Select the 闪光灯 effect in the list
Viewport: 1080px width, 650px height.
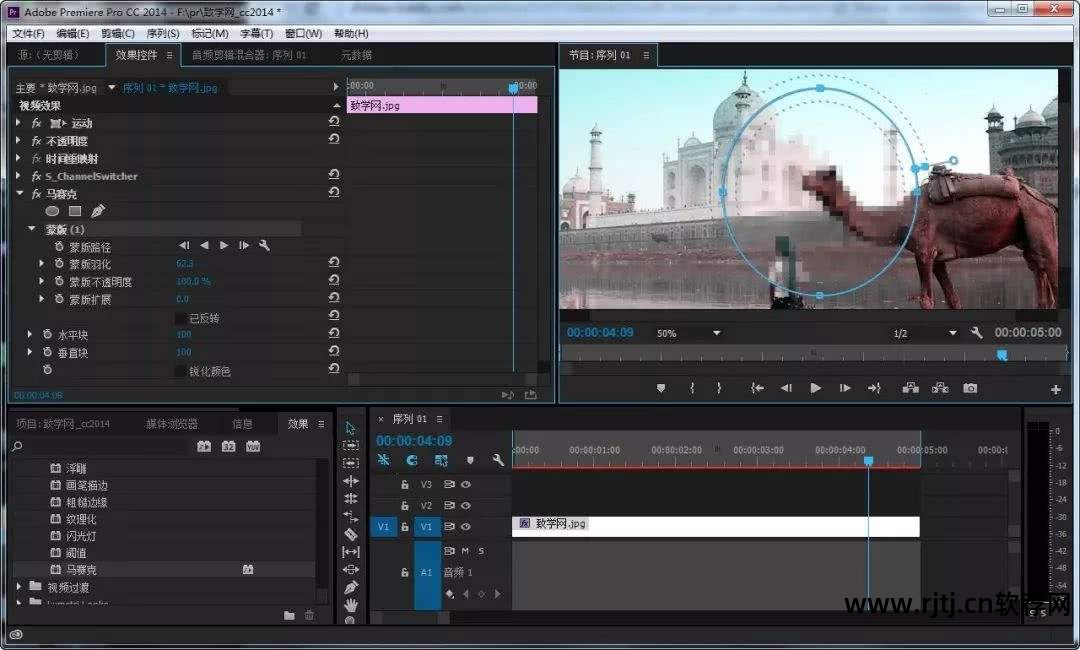tap(81, 536)
